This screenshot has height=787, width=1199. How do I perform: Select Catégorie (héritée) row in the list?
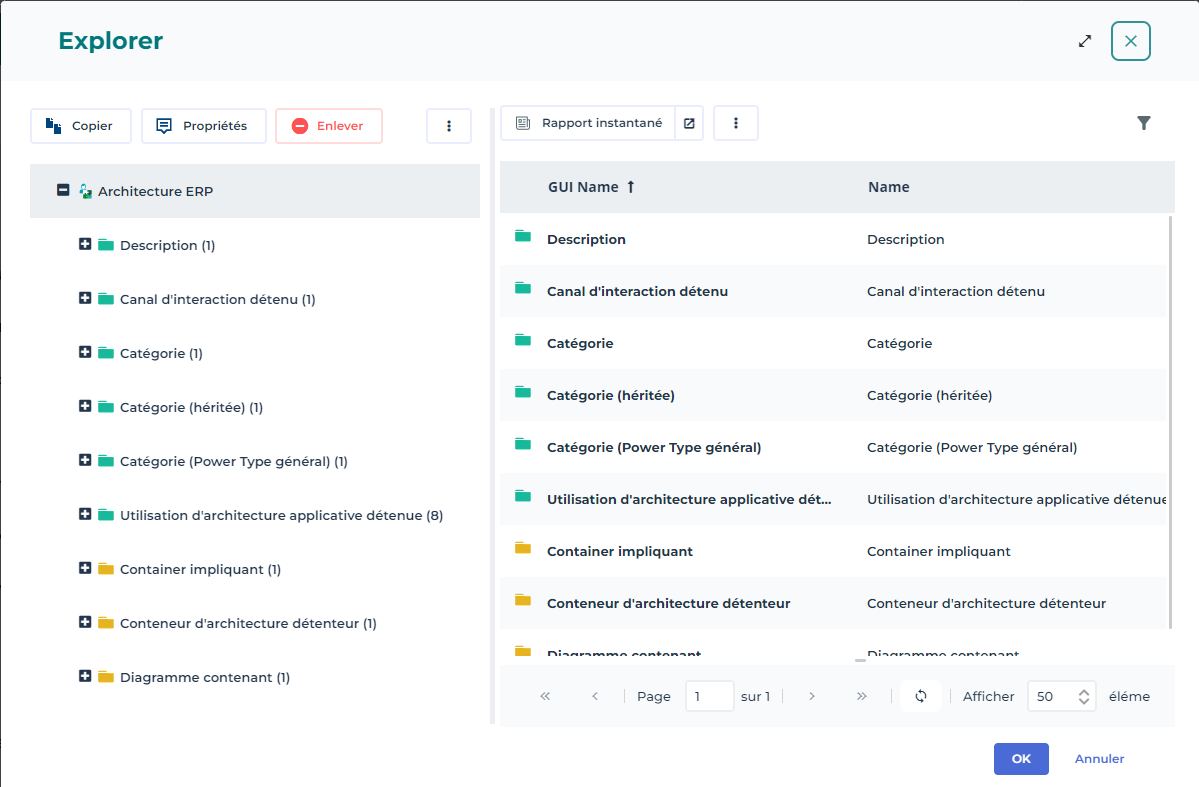point(610,395)
